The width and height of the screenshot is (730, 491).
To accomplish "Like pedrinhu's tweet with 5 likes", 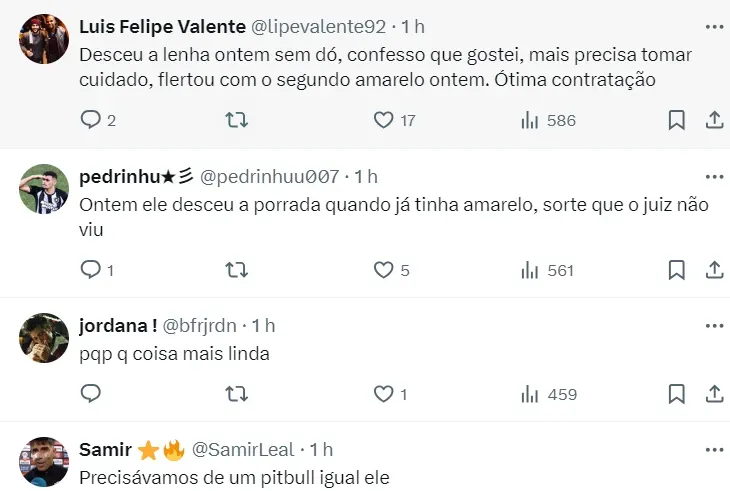I will coord(383,269).
